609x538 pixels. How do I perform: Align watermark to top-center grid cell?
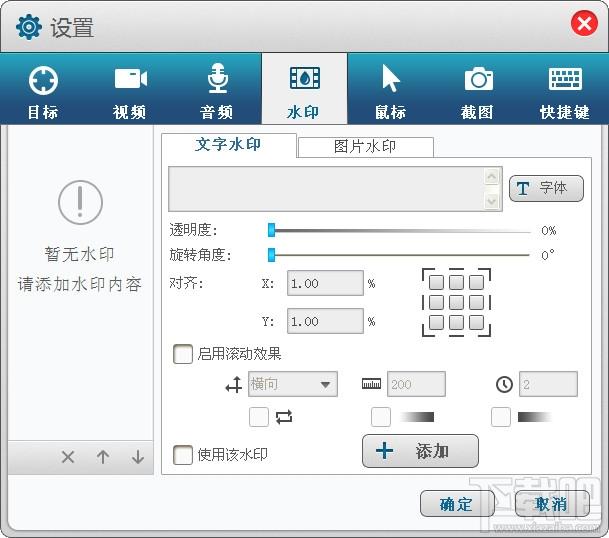coord(456,282)
